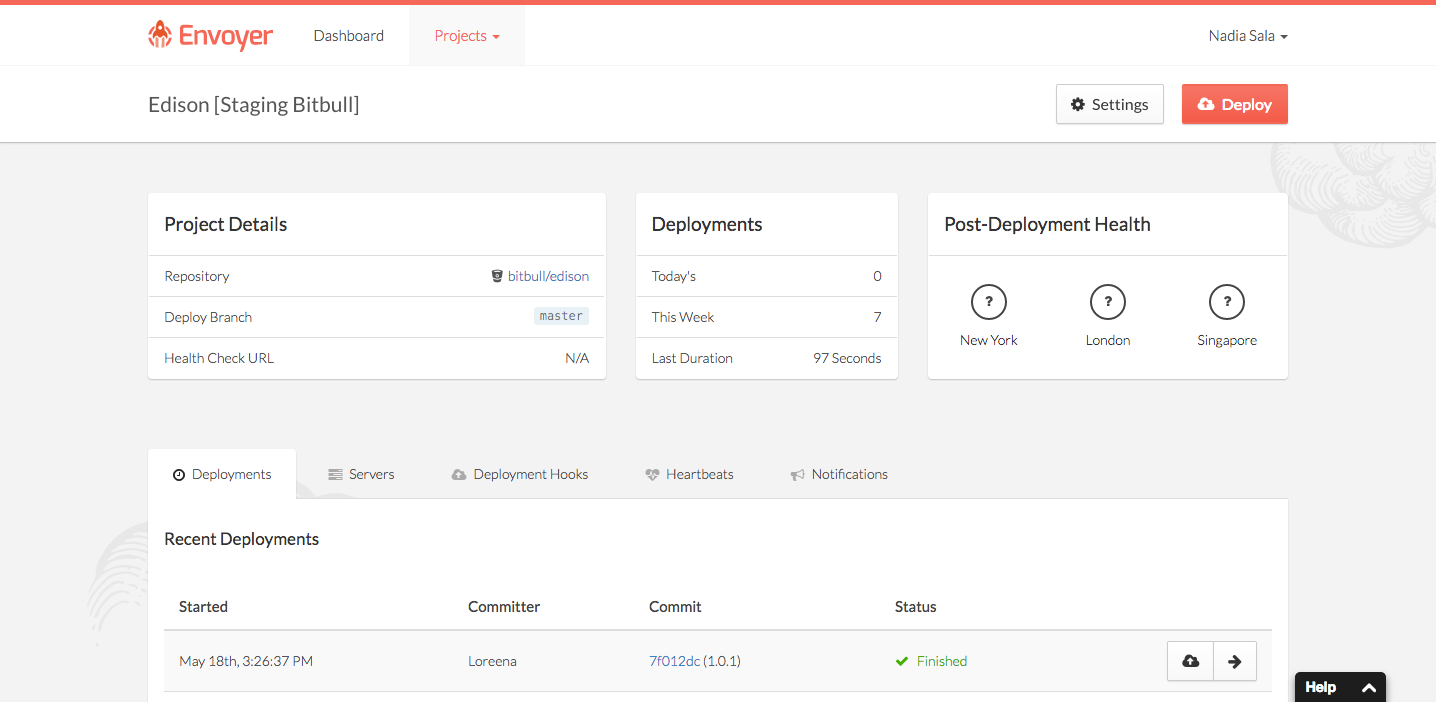
Task: Click the This Week deployments count 7
Action: 877,317
